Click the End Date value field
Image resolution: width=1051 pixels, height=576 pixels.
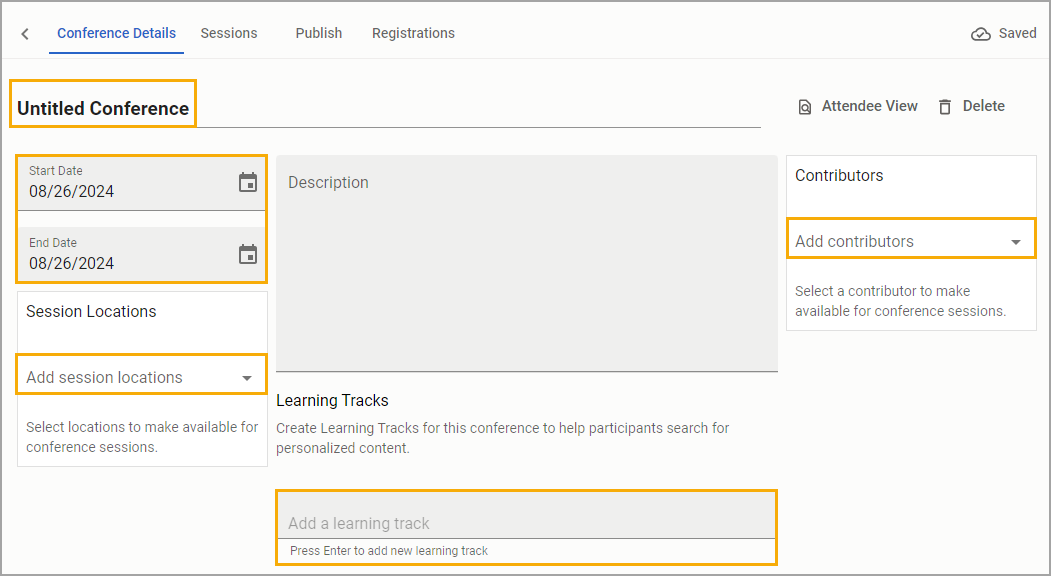pyautogui.click(x=141, y=255)
